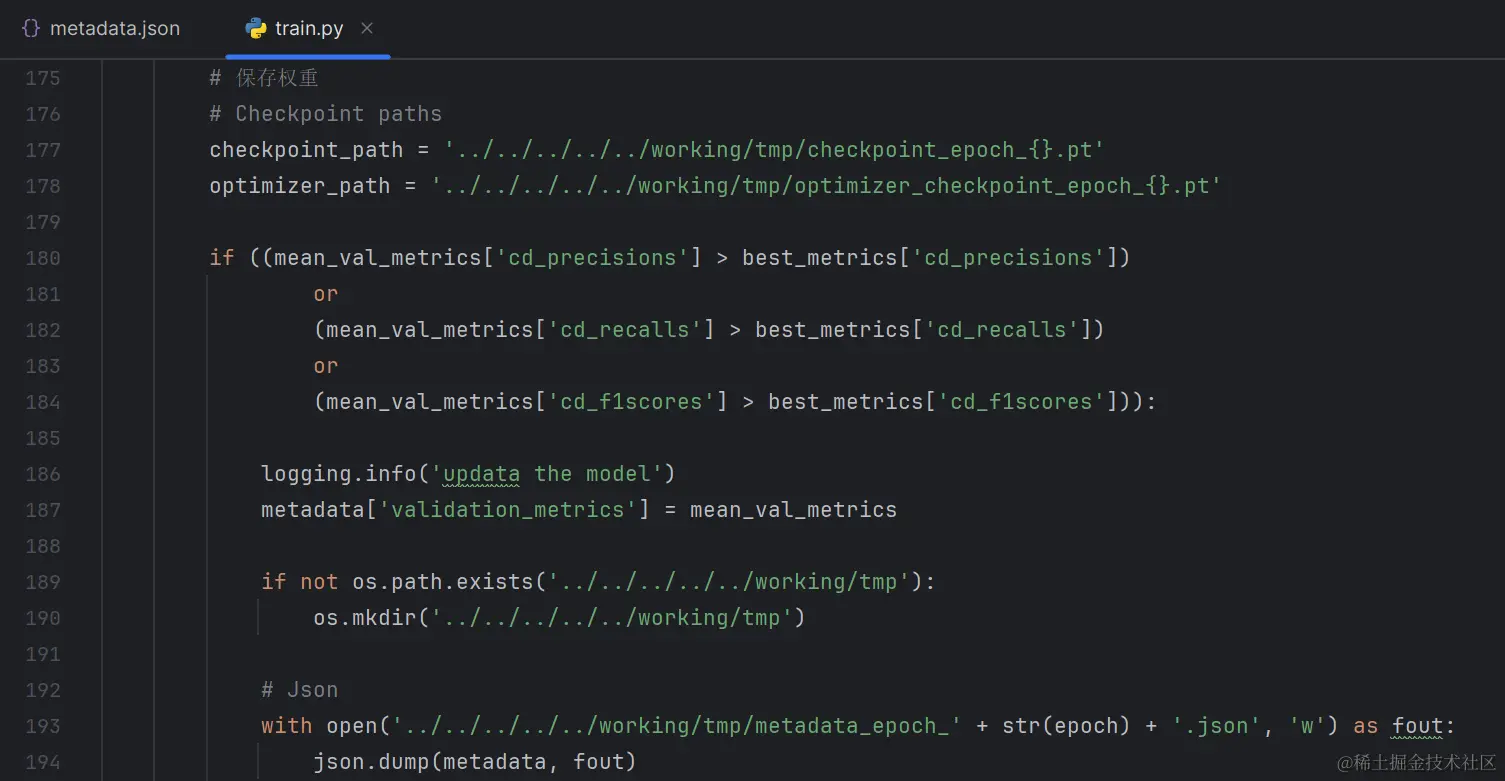This screenshot has height=781, width=1505.
Task: Click the Python logo icon on train.py tab
Action: coord(256,29)
